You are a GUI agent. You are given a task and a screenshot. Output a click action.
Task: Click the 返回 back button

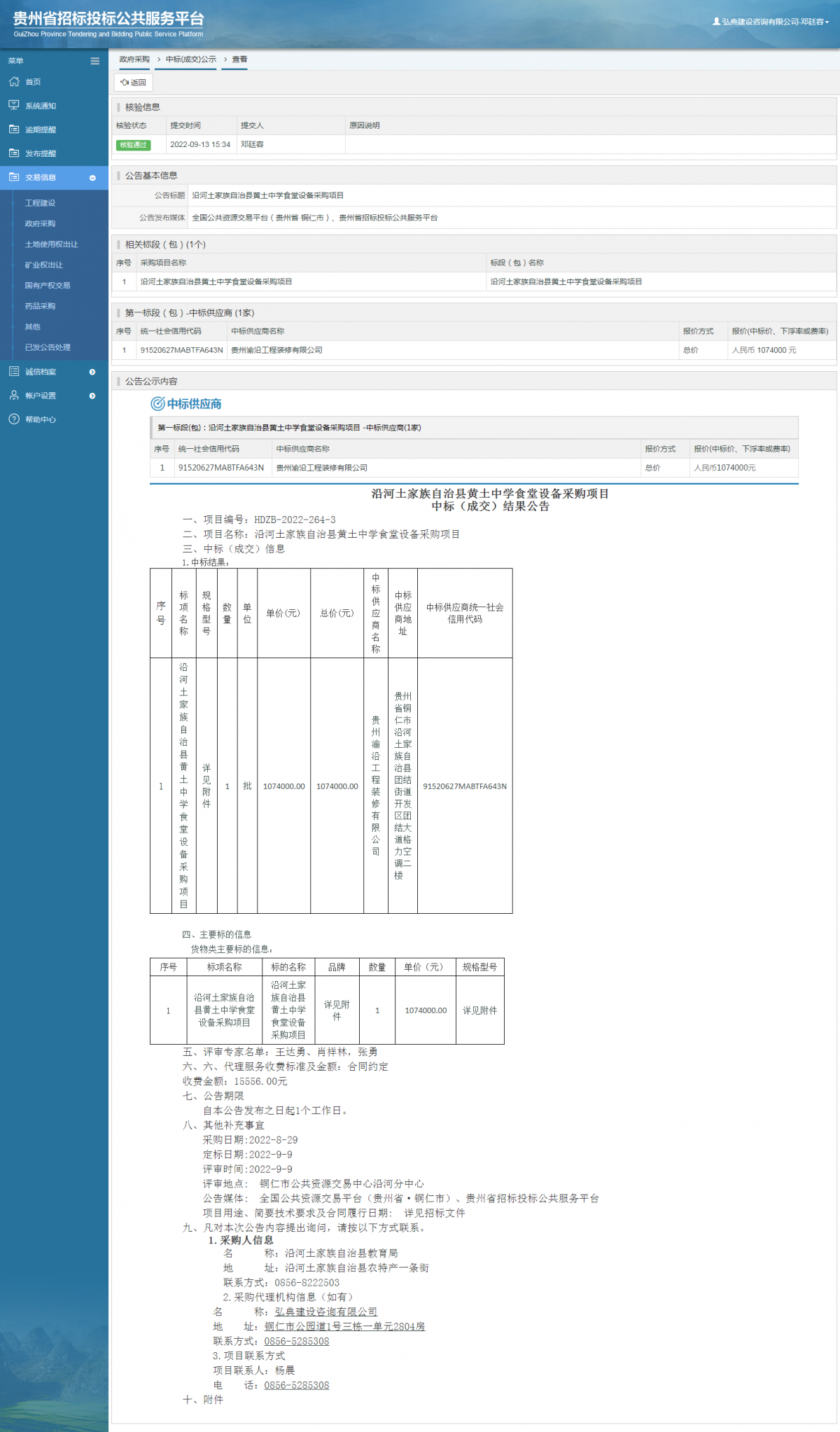[133, 83]
